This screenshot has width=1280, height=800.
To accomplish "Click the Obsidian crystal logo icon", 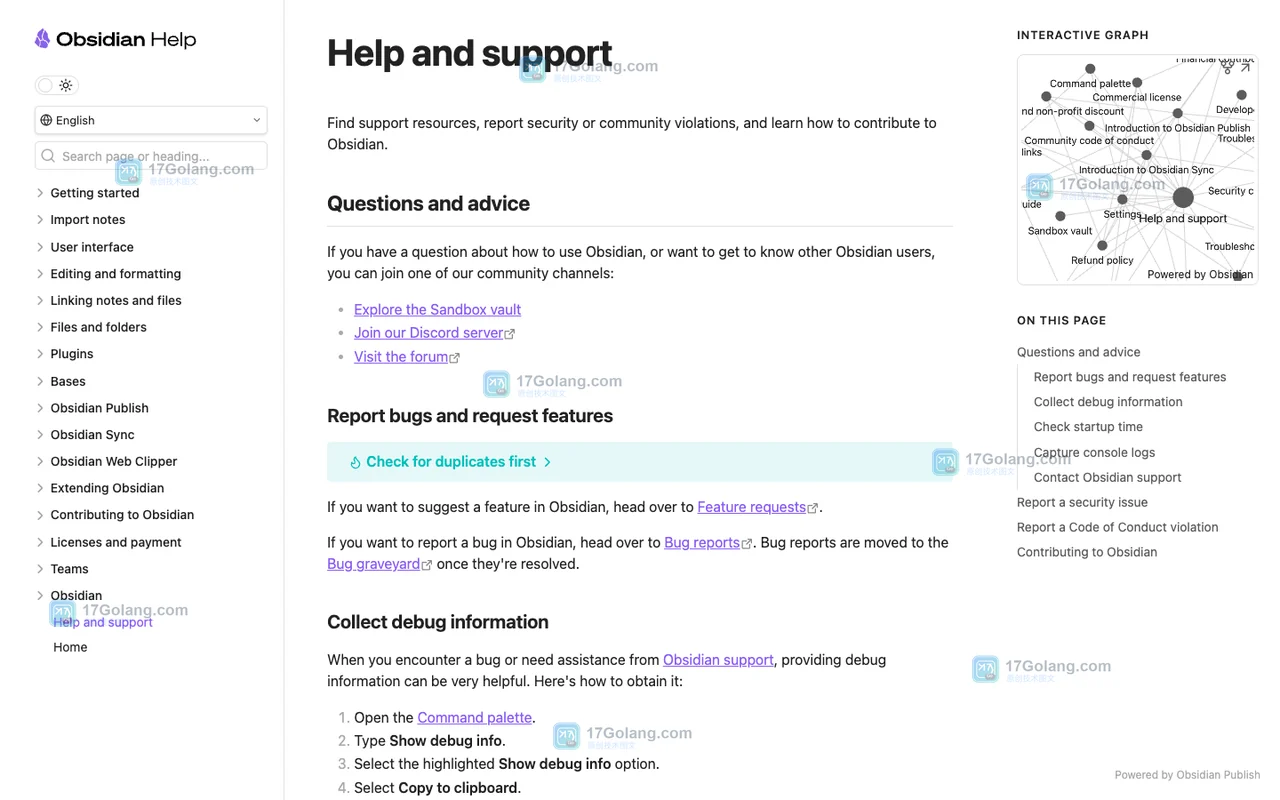I will pos(42,39).
